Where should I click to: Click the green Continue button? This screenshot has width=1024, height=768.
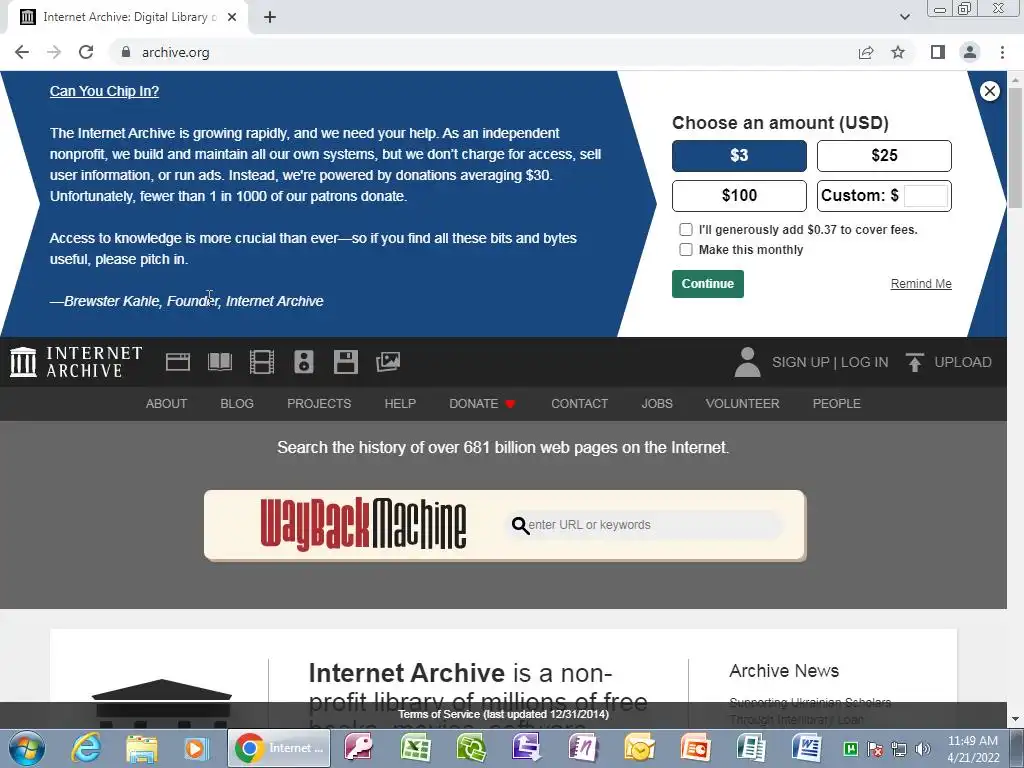coord(708,283)
